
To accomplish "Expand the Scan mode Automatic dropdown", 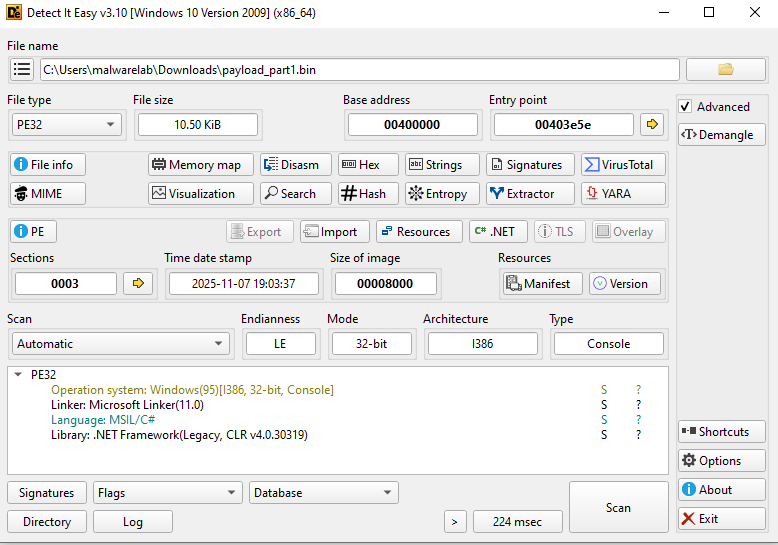I will (x=121, y=344).
